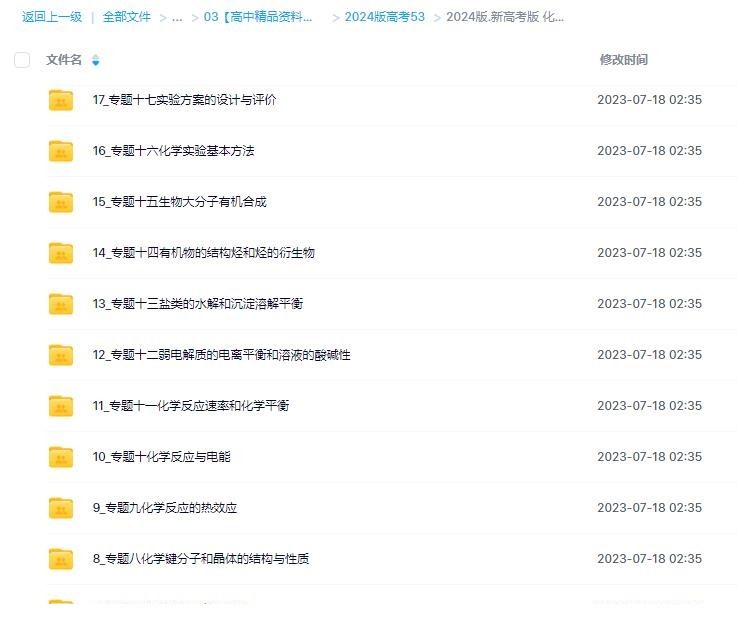Open 17_专题十七实验方案的设计与评价 folder name
Viewport: 738px width, 627px height.
click(184, 100)
